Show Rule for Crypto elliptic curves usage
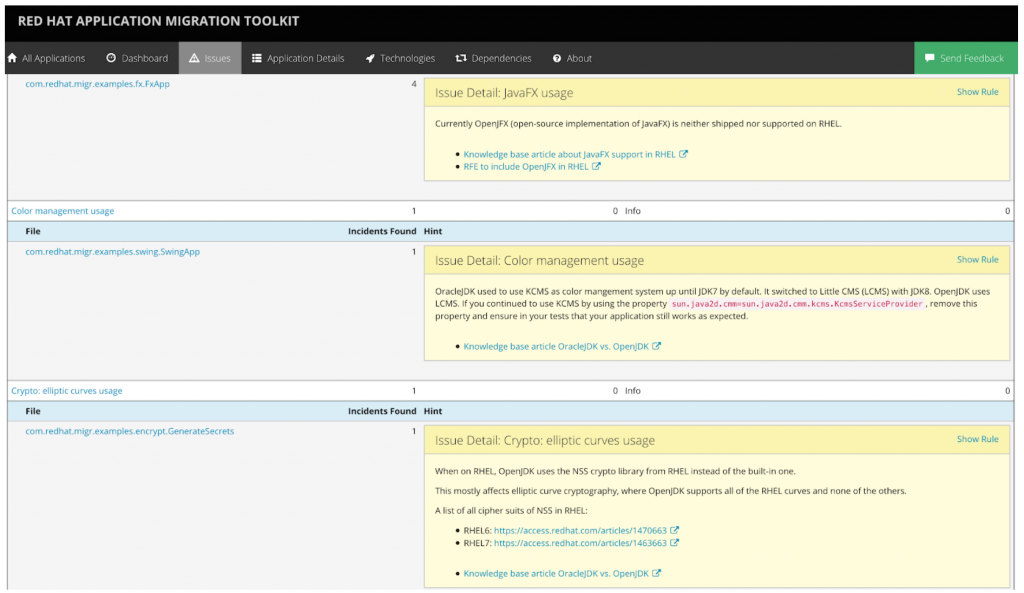This screenshot has width=1024, height=593. point(977,439)
